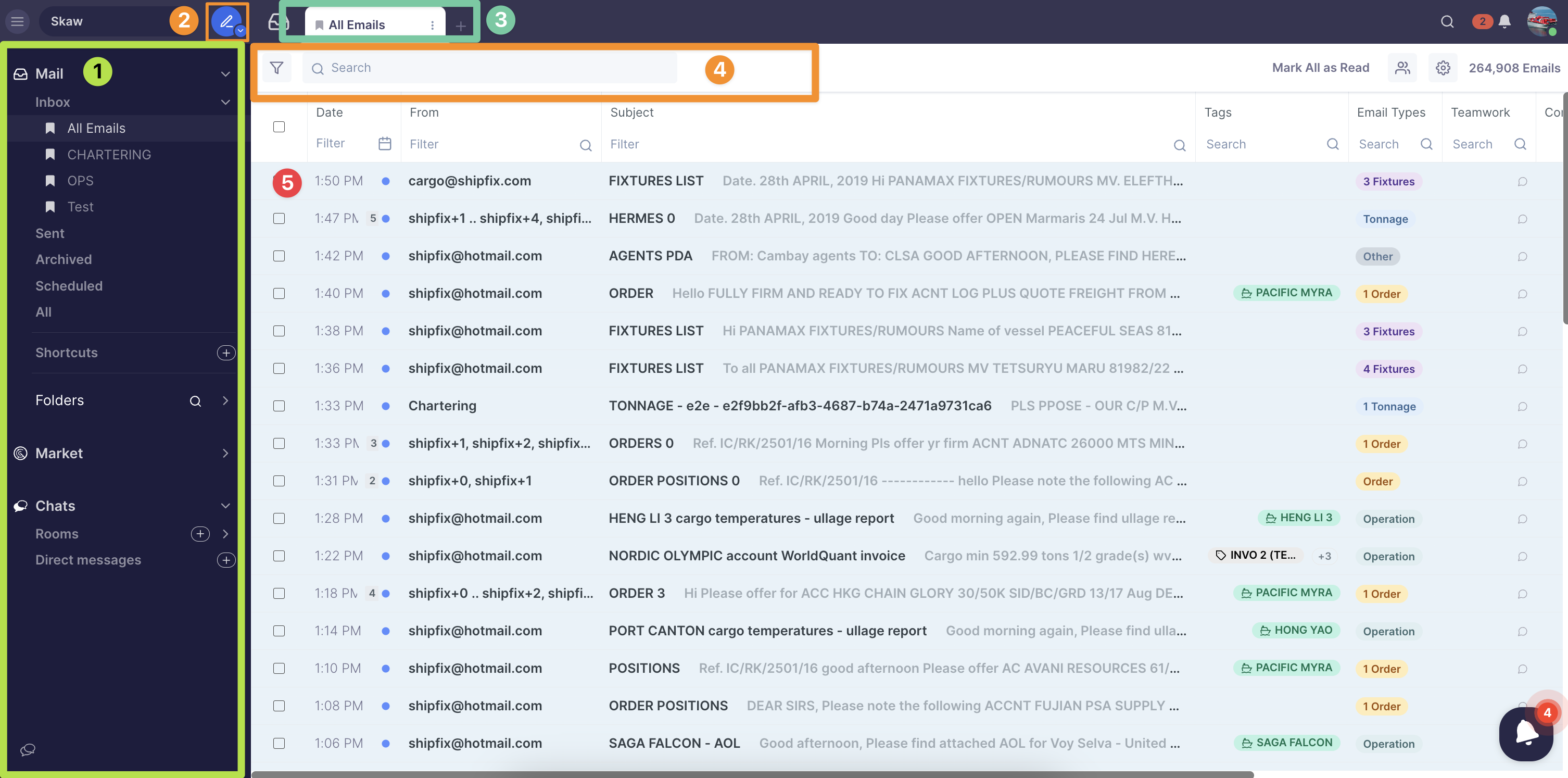Image resolution: width=1568 pixels, height=778 pixels.
Task: Add a new shortcut with plus icon
Action: [x=226, y=353]
